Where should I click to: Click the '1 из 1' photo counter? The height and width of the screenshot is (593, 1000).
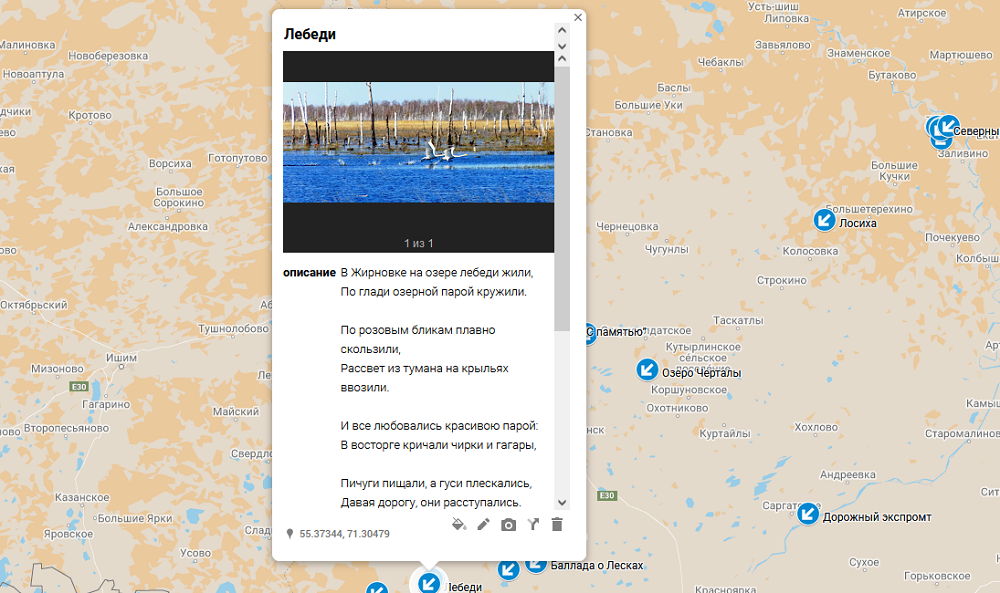tap(418, 243)
